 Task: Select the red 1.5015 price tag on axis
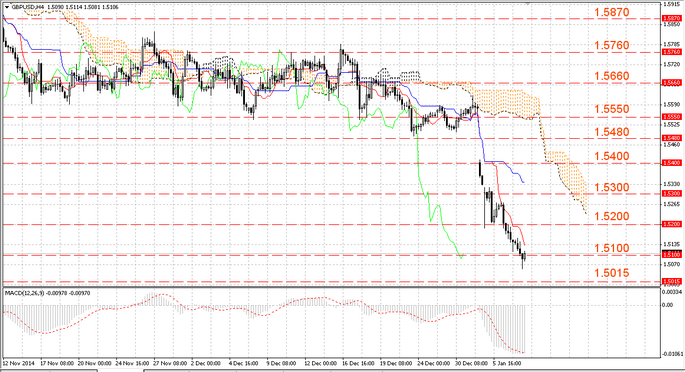pos(672,282)
